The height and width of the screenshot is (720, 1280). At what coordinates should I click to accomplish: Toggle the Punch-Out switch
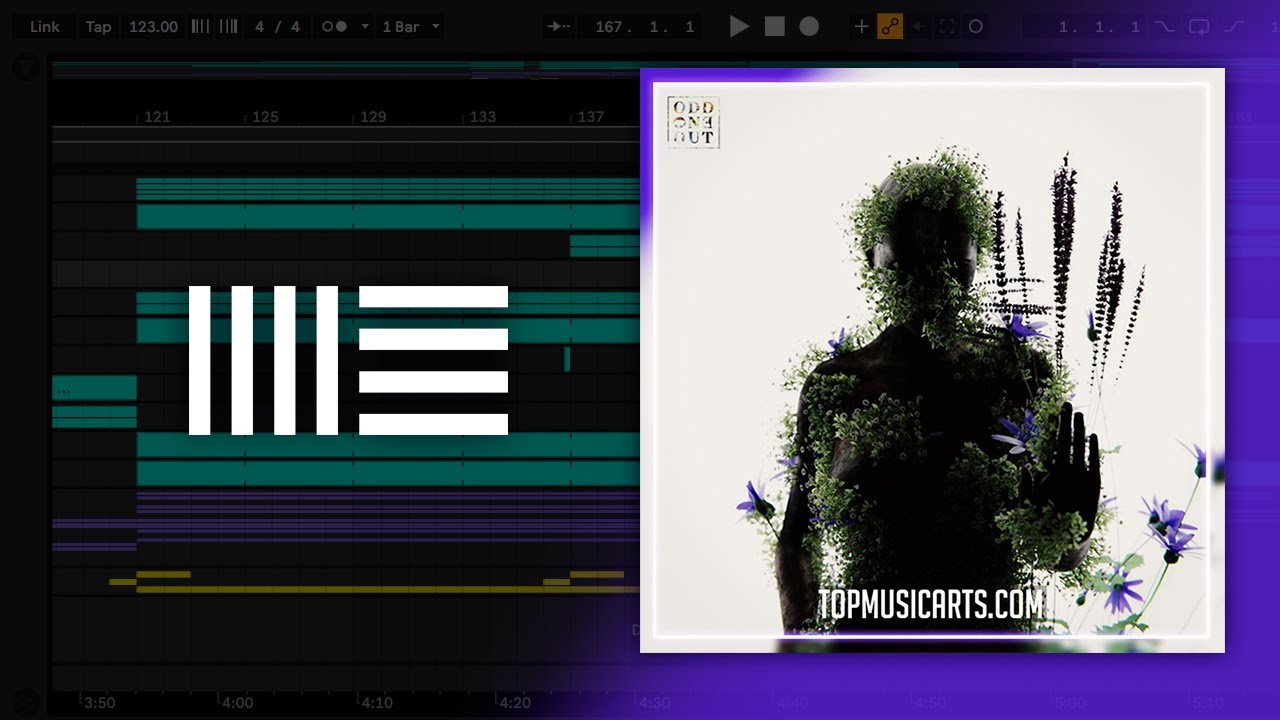(x=1236, y=27)
